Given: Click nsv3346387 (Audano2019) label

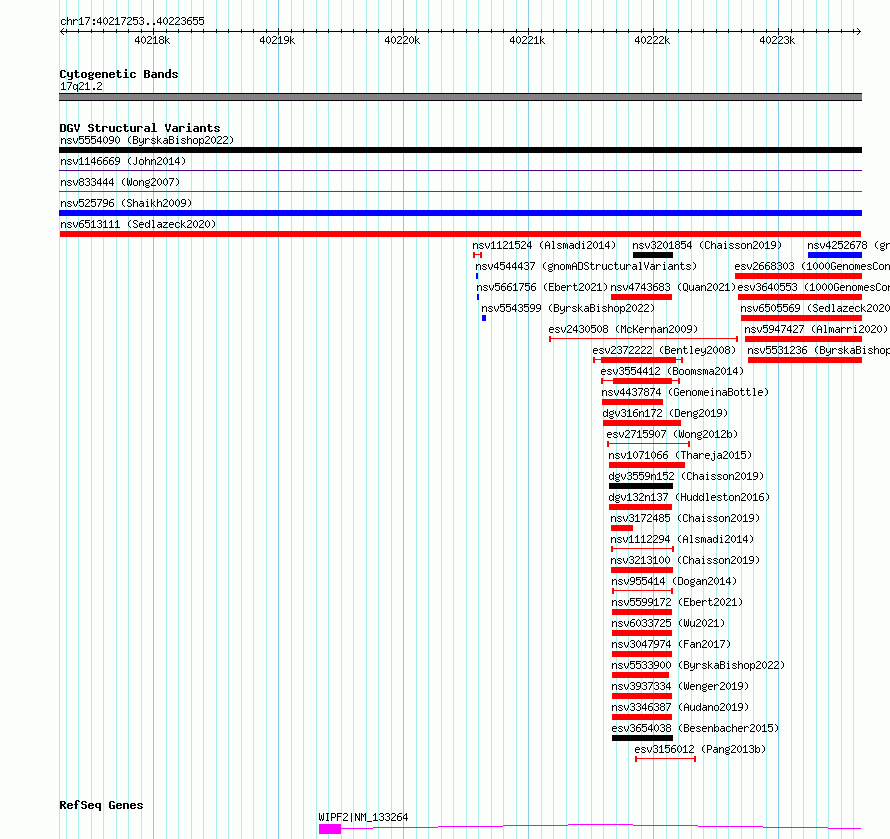Looking at the screenshot, I should click(680, 707).
